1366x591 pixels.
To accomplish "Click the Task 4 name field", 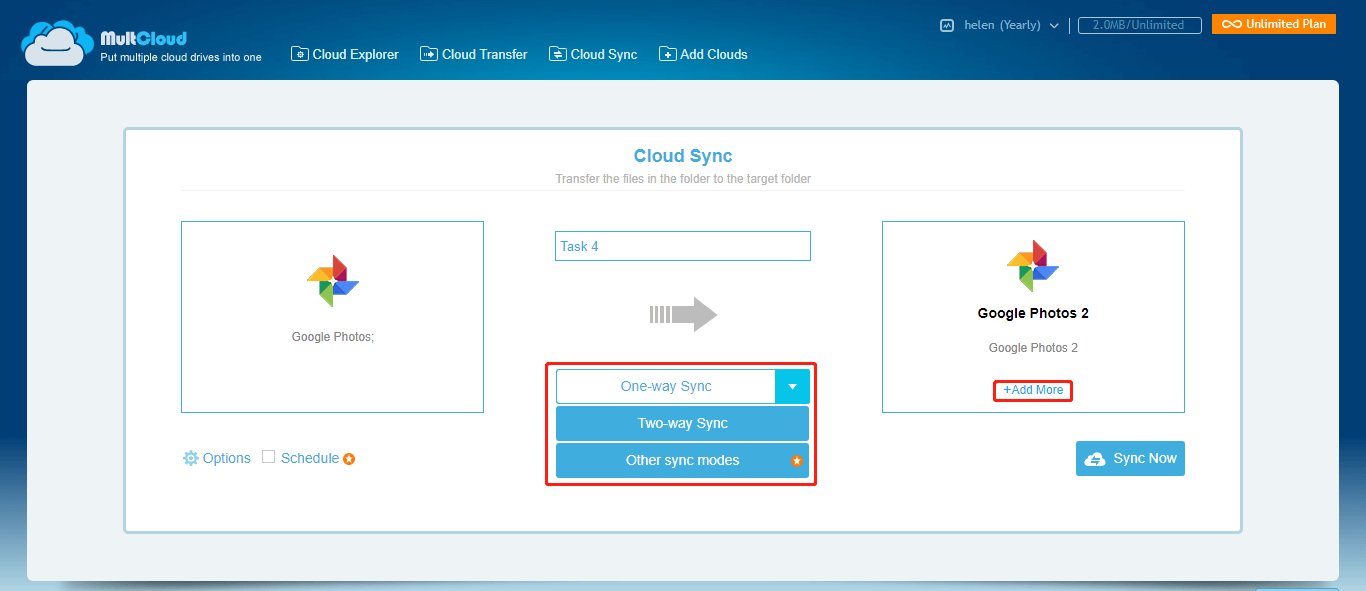I will [x=682, y=245].
